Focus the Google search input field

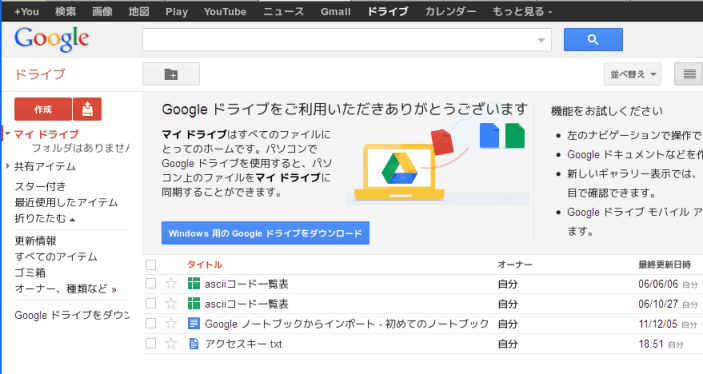(x=339, y=40)
